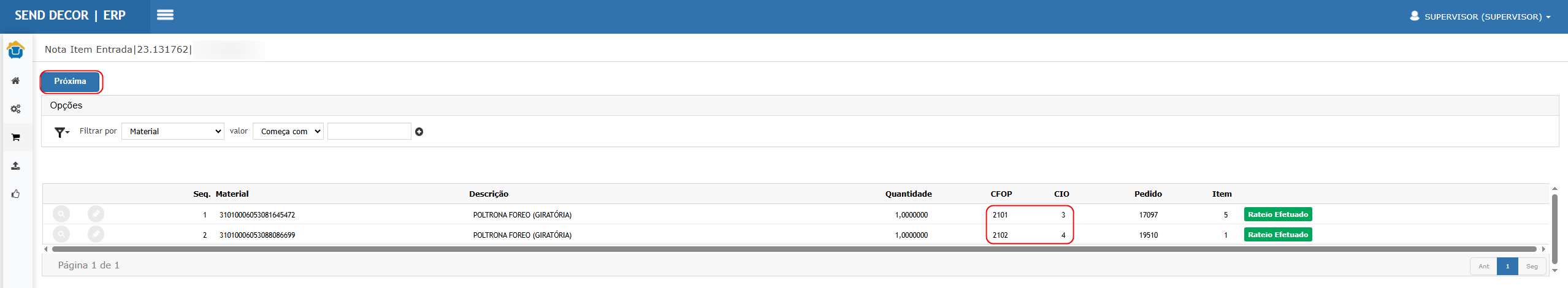Edit item Seq. 2 with pencil icon
1568x288 pixels.
click(96, 234)
